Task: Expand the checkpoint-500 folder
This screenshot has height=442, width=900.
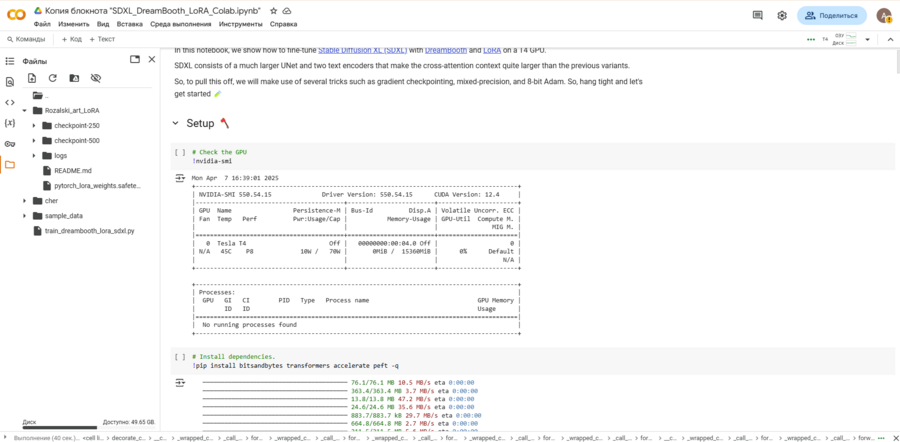Action: [34, 140]
